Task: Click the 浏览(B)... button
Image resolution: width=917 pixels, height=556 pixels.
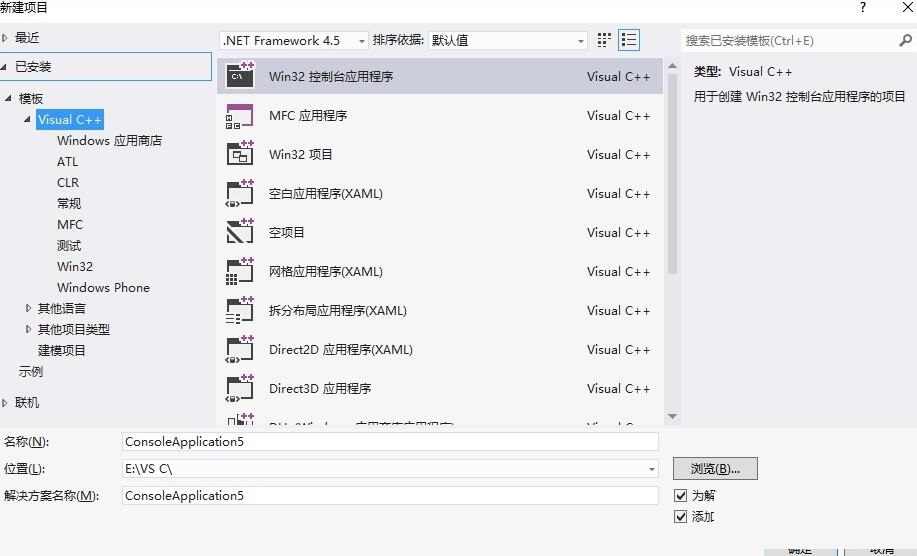Action: 715,468
